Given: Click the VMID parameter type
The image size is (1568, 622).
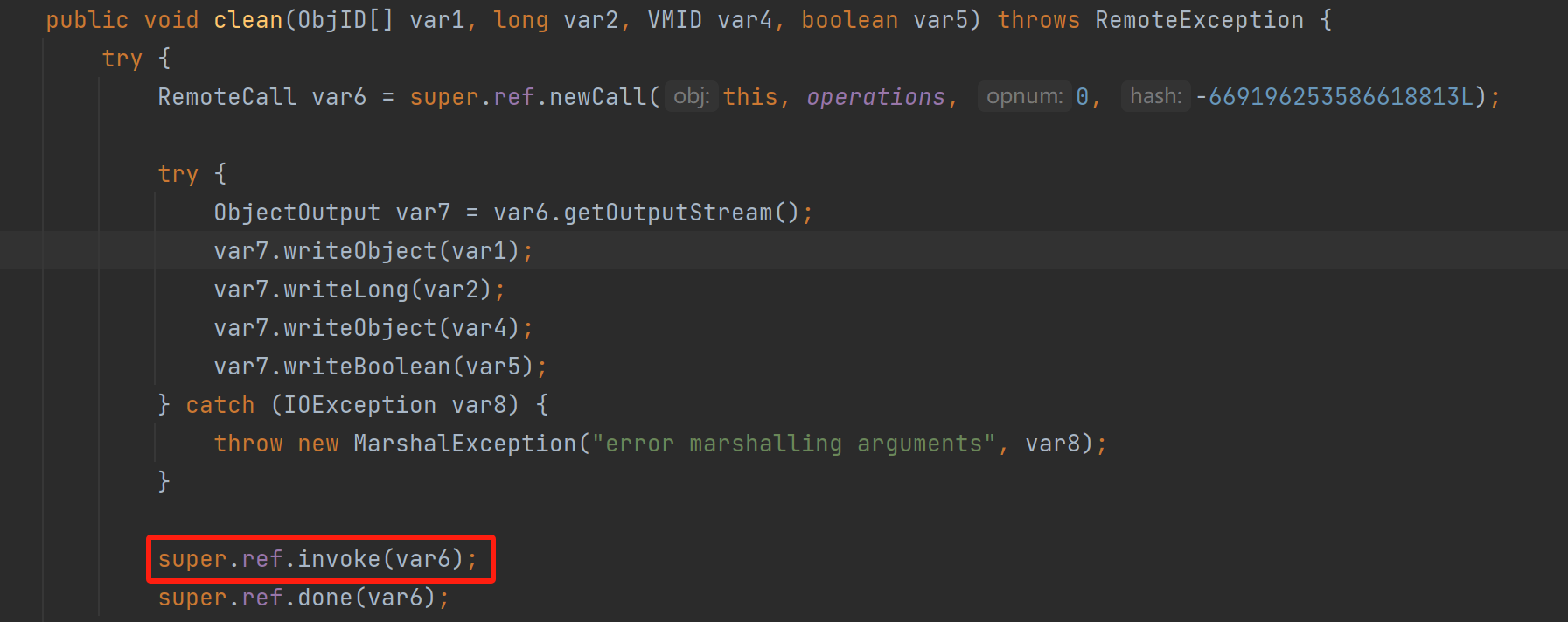Looking at the screenshot, I should 674,20.
